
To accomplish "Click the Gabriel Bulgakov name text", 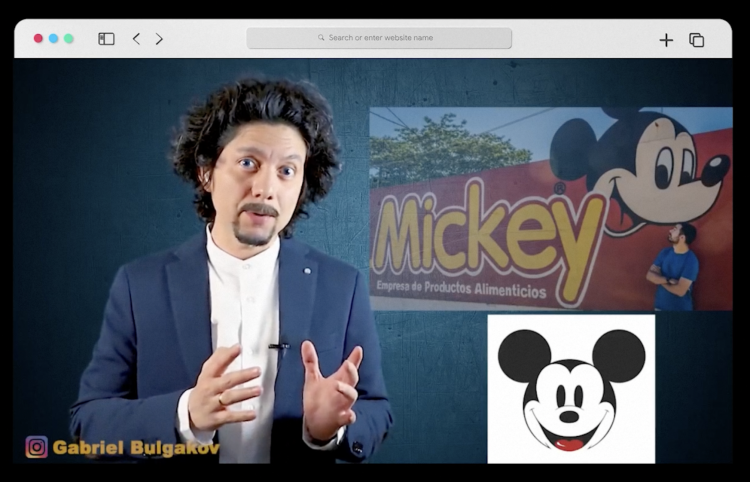I will (136, 448).
